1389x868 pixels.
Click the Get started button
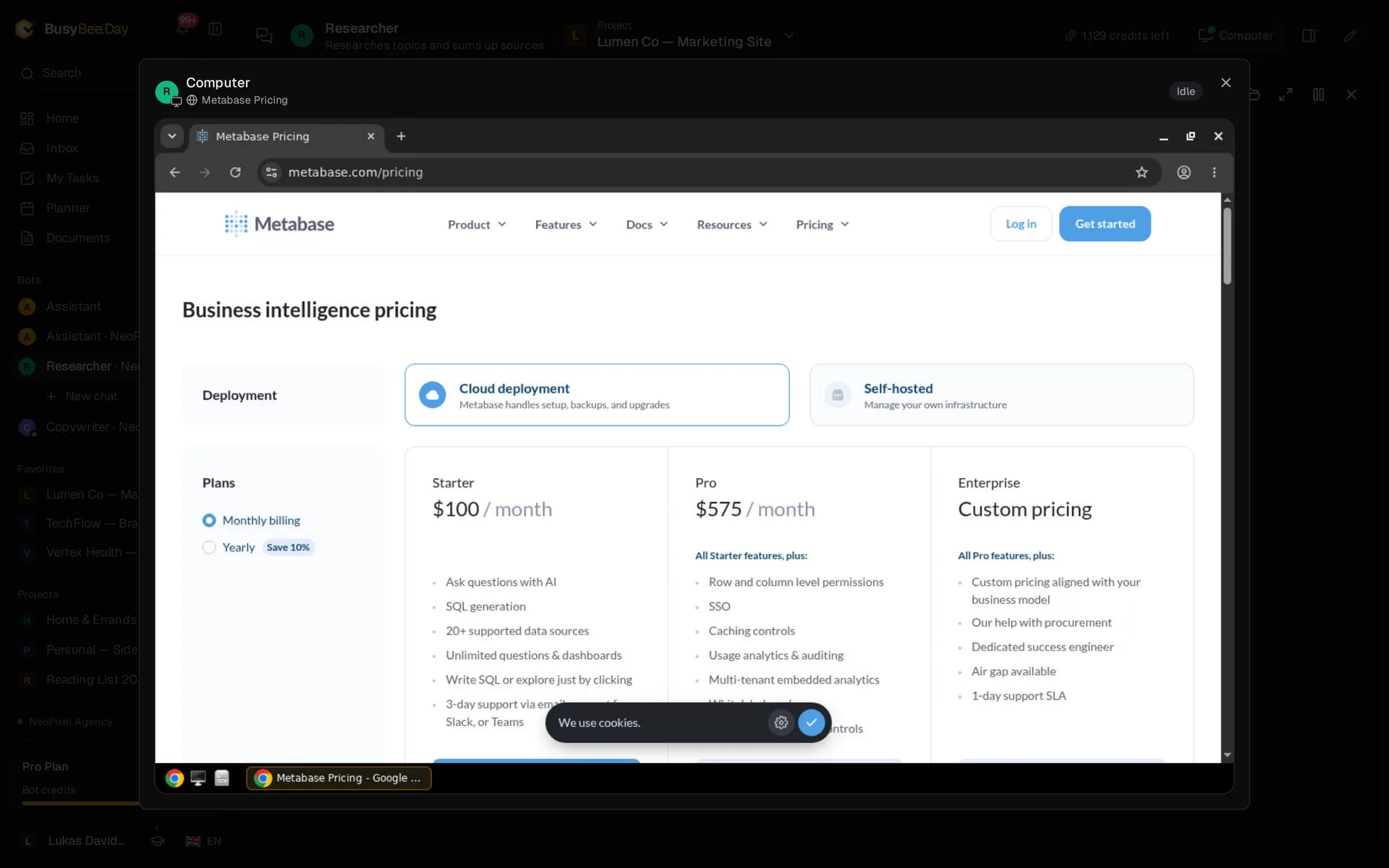tap(1105, 224)
